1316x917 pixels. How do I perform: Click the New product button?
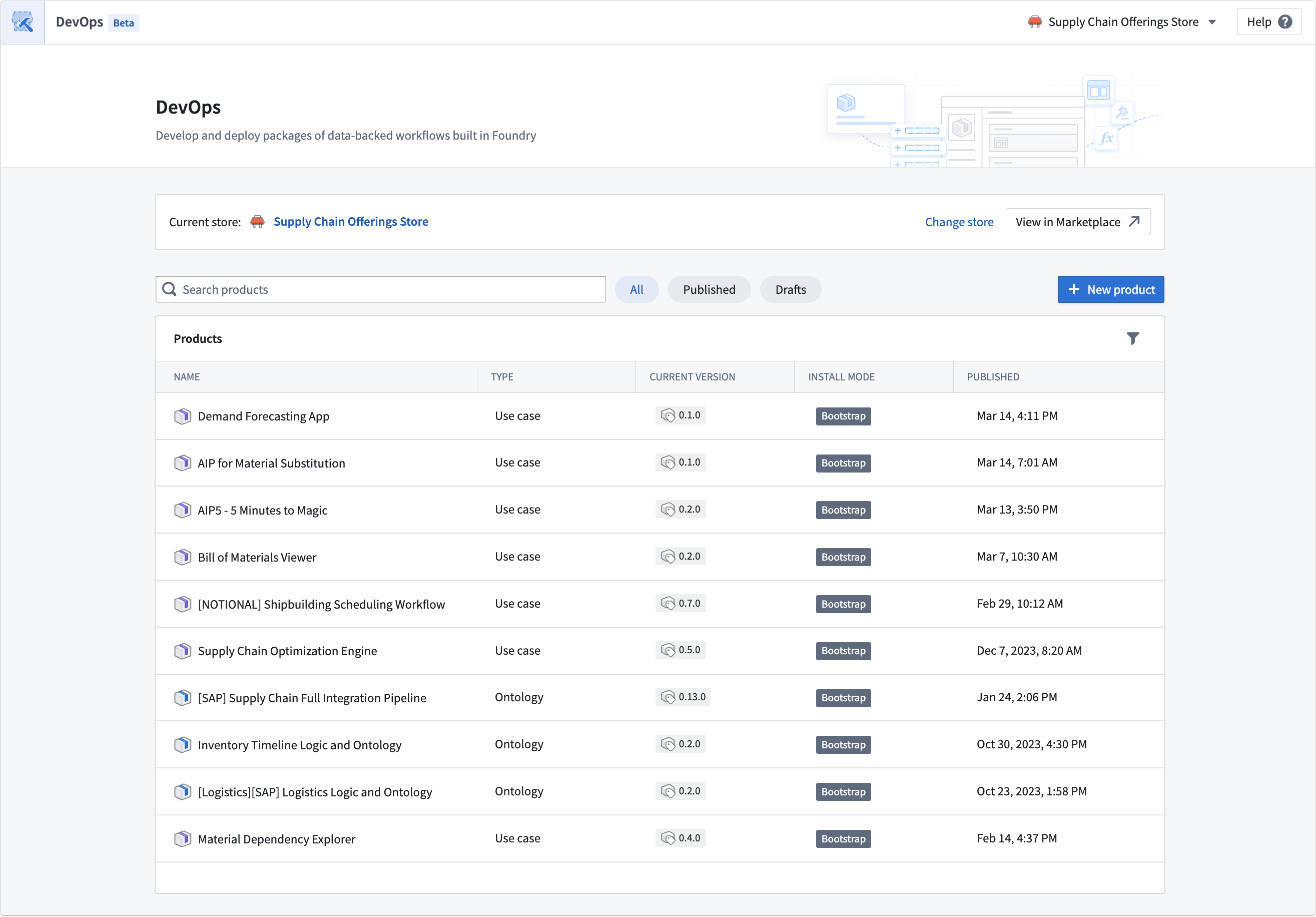[x=1110, y=290]
